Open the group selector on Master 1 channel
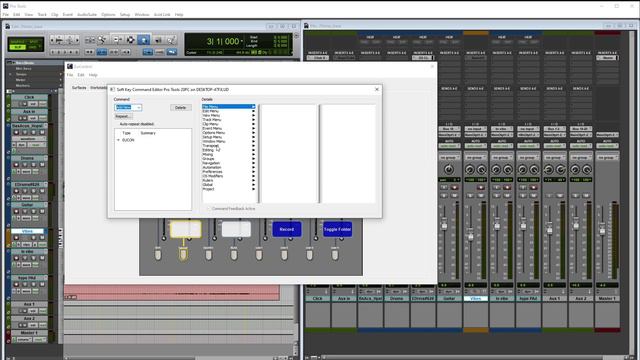 [x=607, y=157]
